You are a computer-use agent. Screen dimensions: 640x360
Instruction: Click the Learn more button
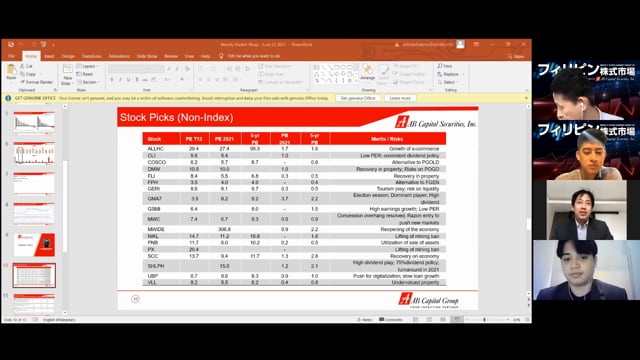pyautogui.click(x=400, y=98)
